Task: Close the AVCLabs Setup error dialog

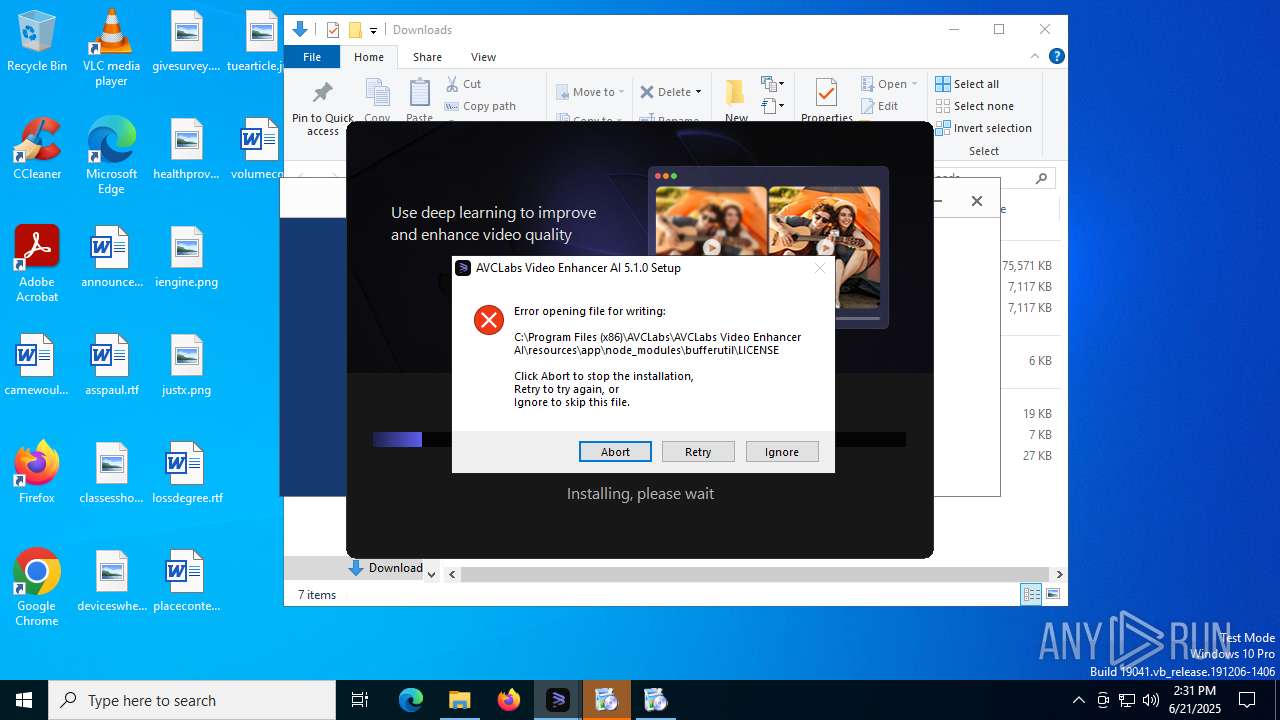Action: (820, 268)
